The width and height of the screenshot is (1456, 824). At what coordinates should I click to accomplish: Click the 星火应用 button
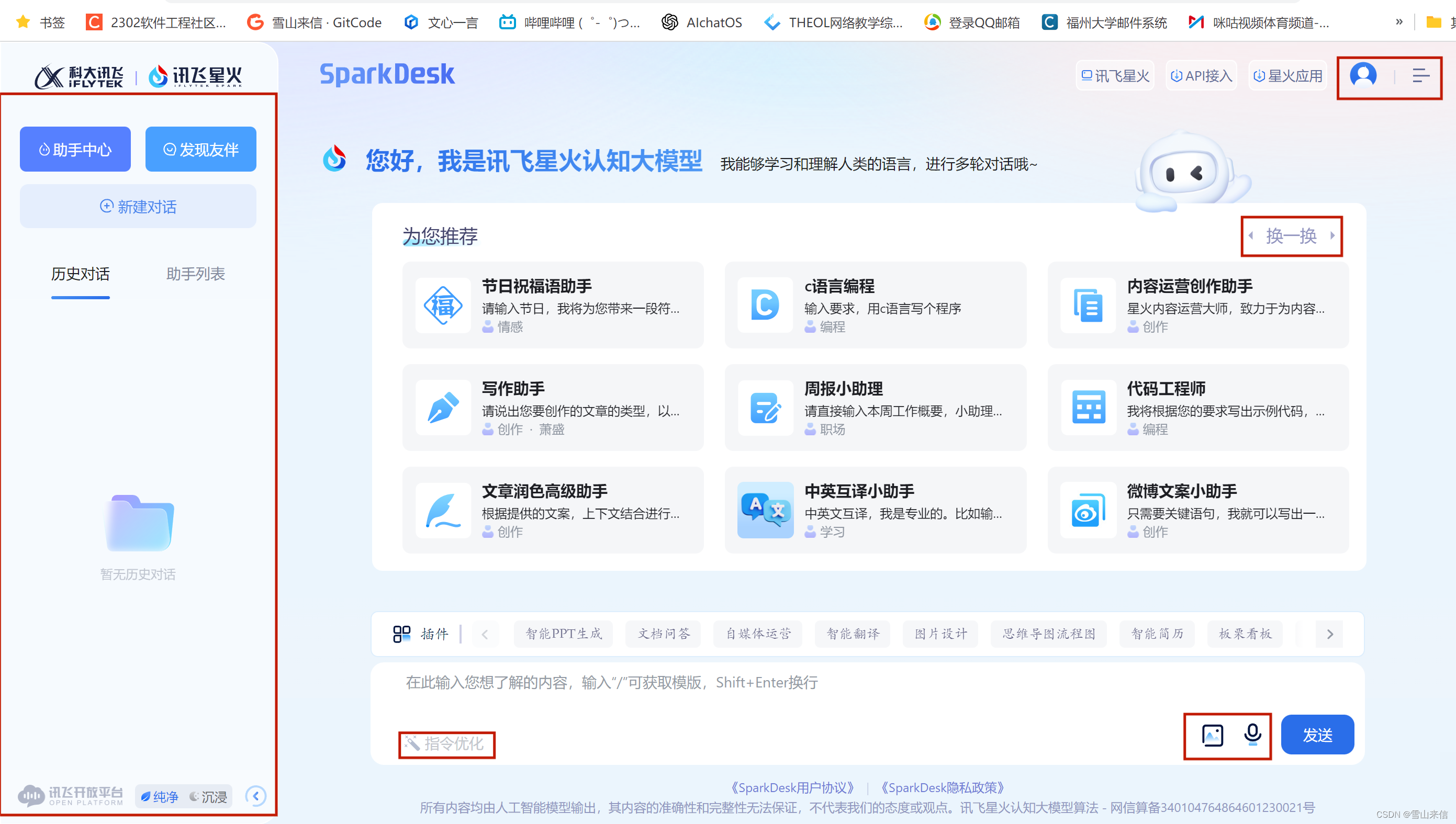(1287, 76)
